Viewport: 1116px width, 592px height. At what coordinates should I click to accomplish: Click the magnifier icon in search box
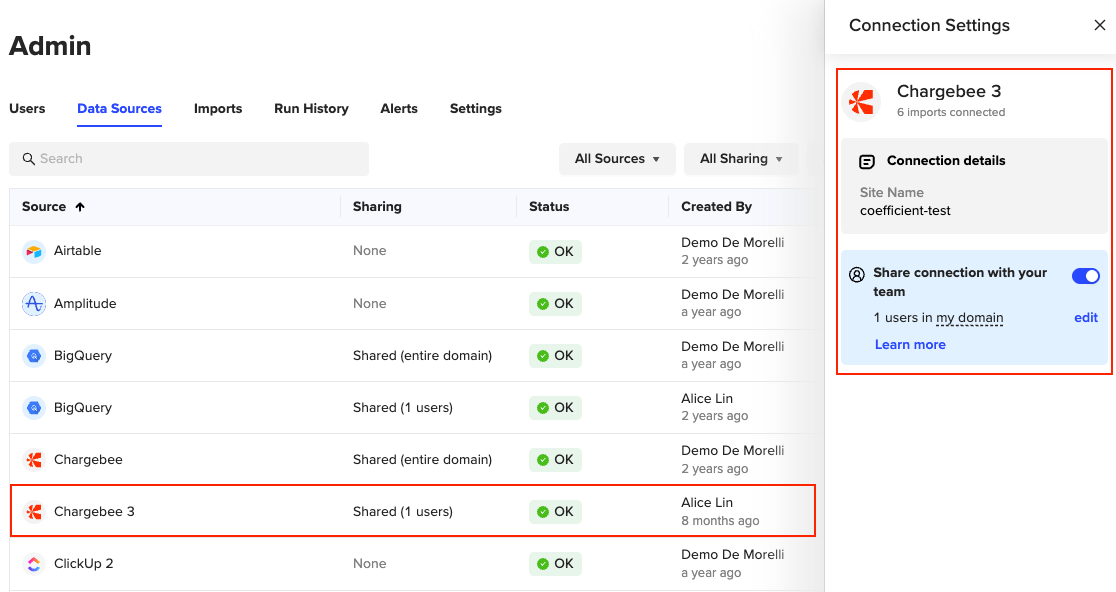(28, 159)
